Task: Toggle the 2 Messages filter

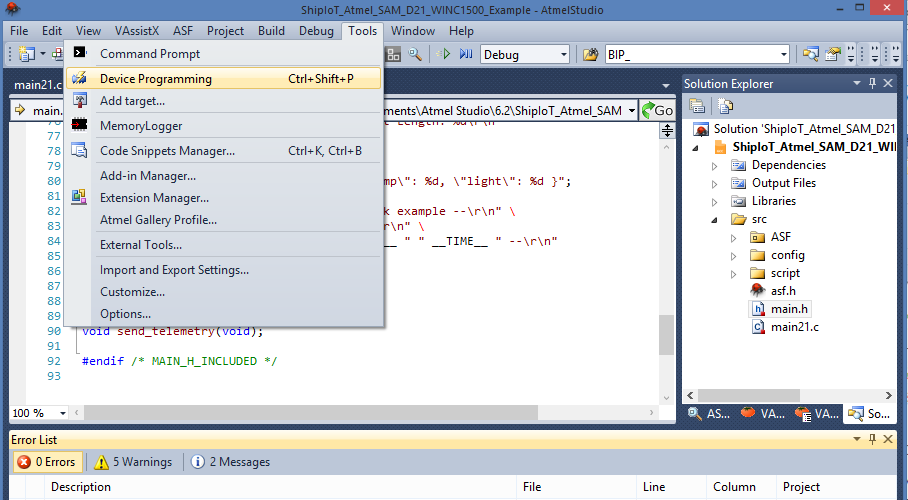Action: 231,462
